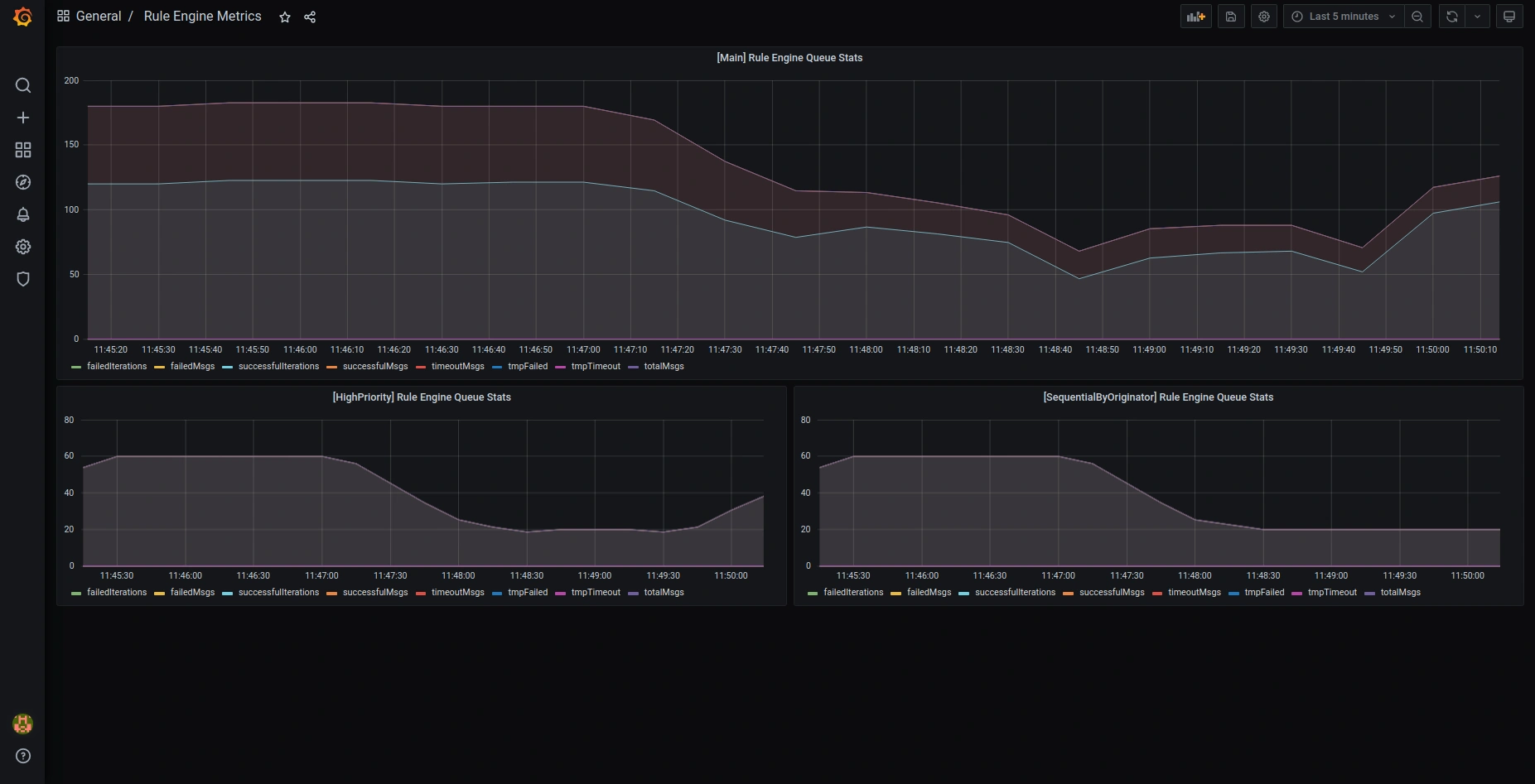1535x784 pixels.
Task: Click the Grafana logo home icon
Action: coord(22,17)
